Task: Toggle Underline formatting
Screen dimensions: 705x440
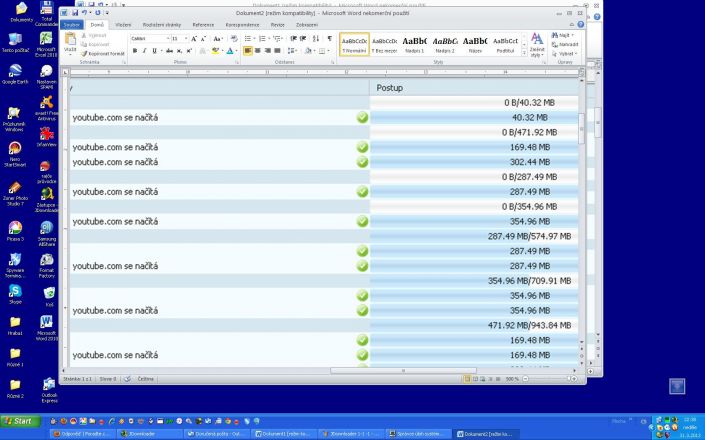Action: click(154, 51)
